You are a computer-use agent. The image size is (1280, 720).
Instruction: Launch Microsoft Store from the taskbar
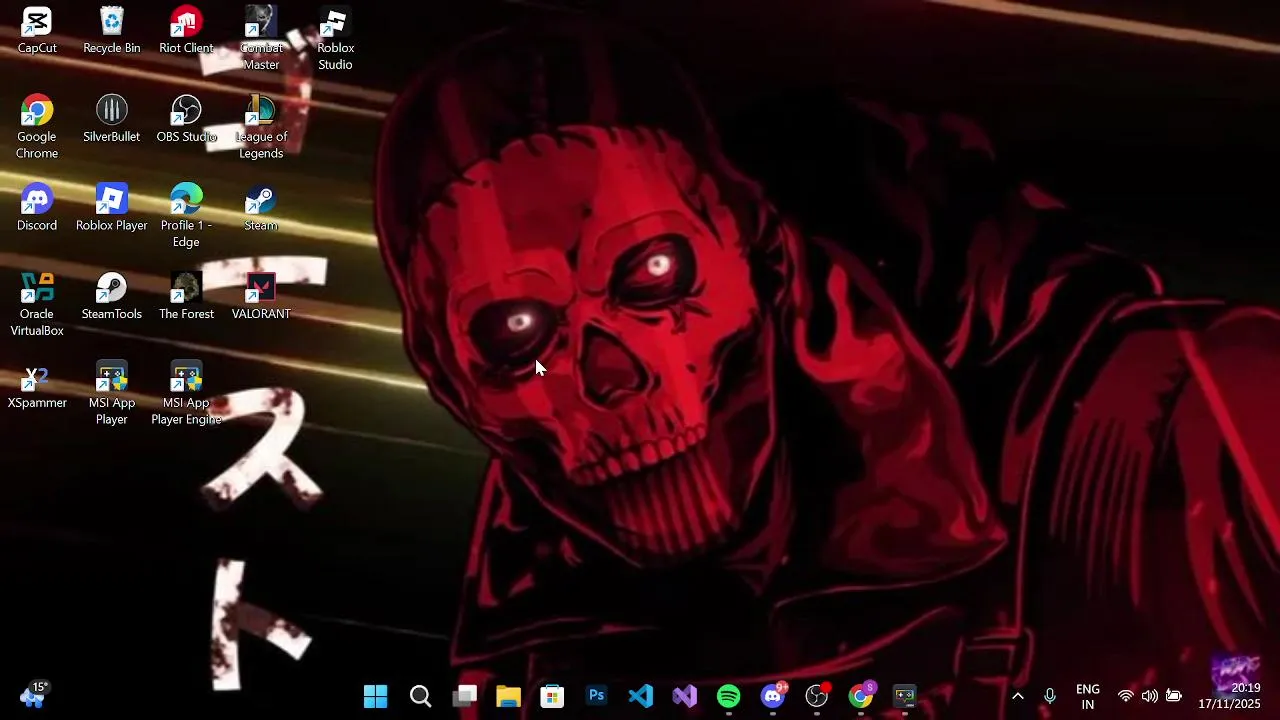point(552,696)
